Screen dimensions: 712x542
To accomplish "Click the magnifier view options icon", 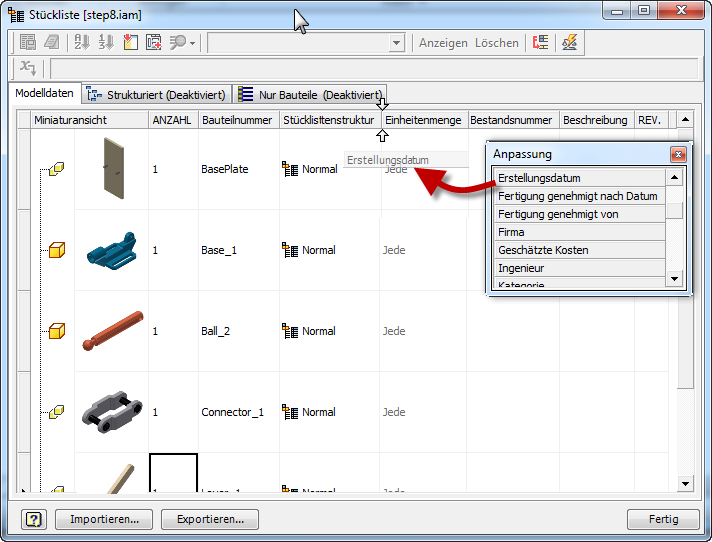I will tap(178, 43).
